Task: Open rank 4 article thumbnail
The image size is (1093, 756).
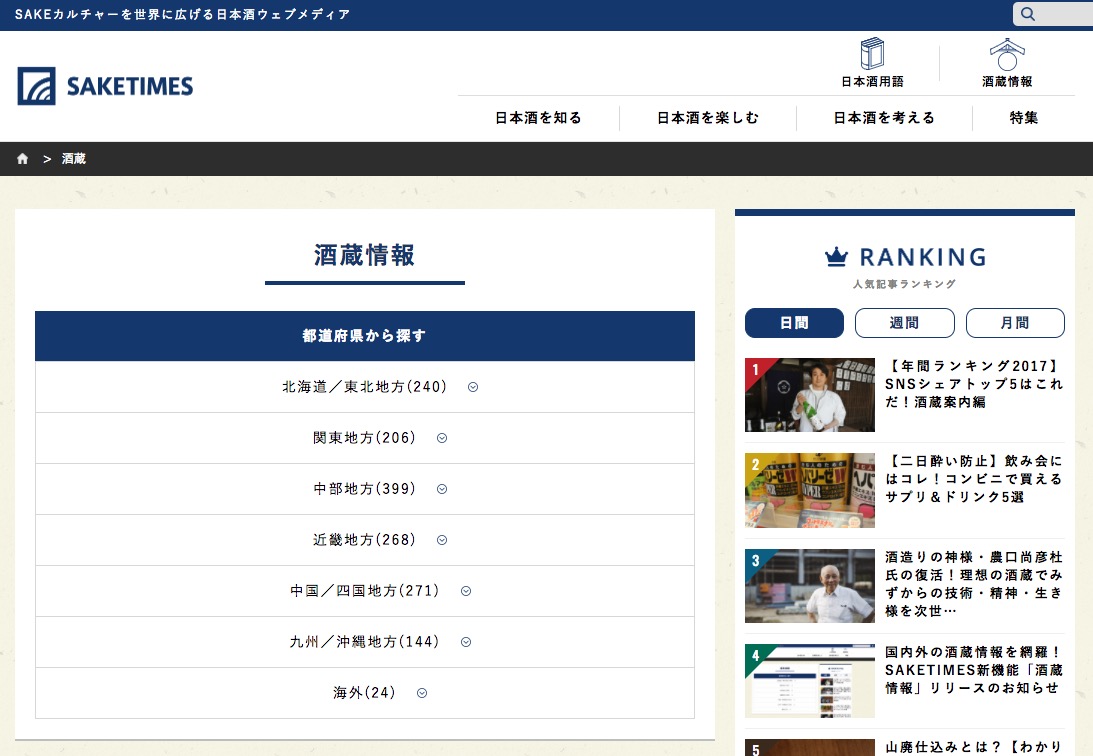Action: (x=809, y=681)
